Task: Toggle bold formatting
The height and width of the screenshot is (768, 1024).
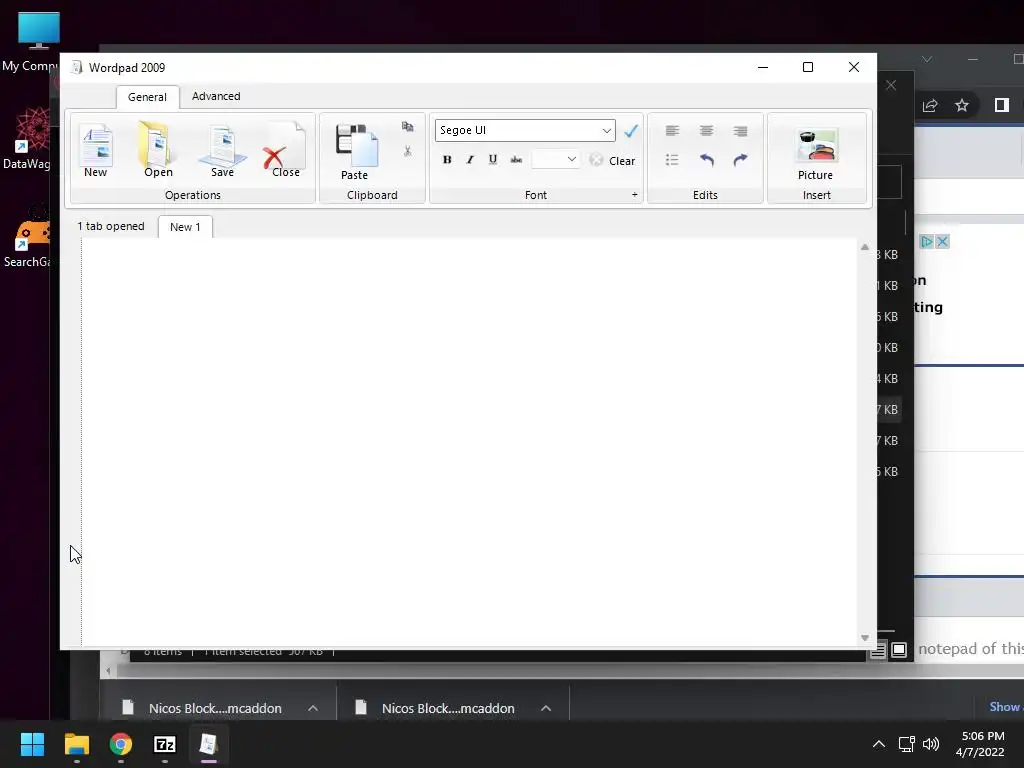Action: point(447,160)
